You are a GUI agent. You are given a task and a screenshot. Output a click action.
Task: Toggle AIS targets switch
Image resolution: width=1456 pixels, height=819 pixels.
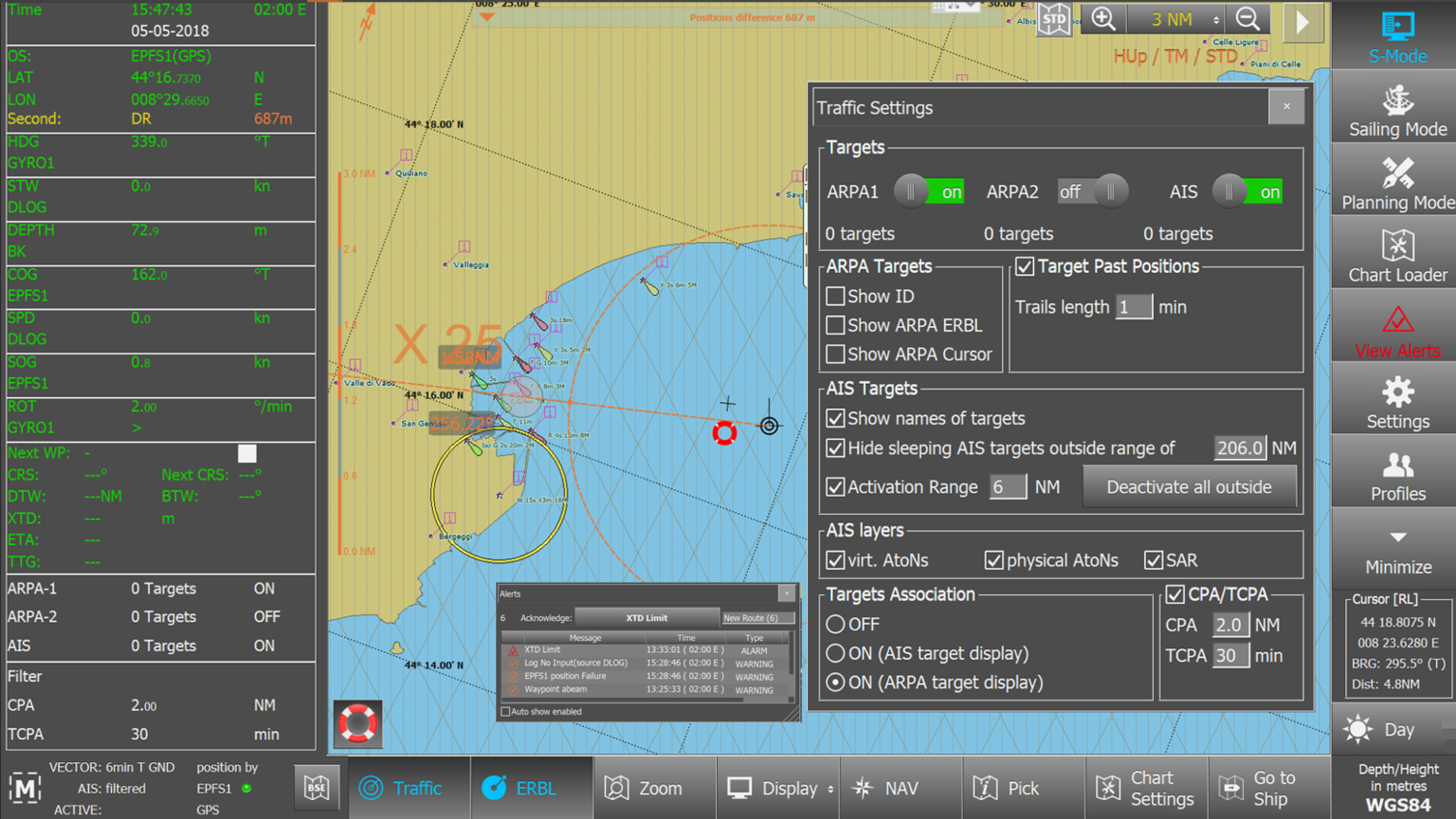point(1247,191)
